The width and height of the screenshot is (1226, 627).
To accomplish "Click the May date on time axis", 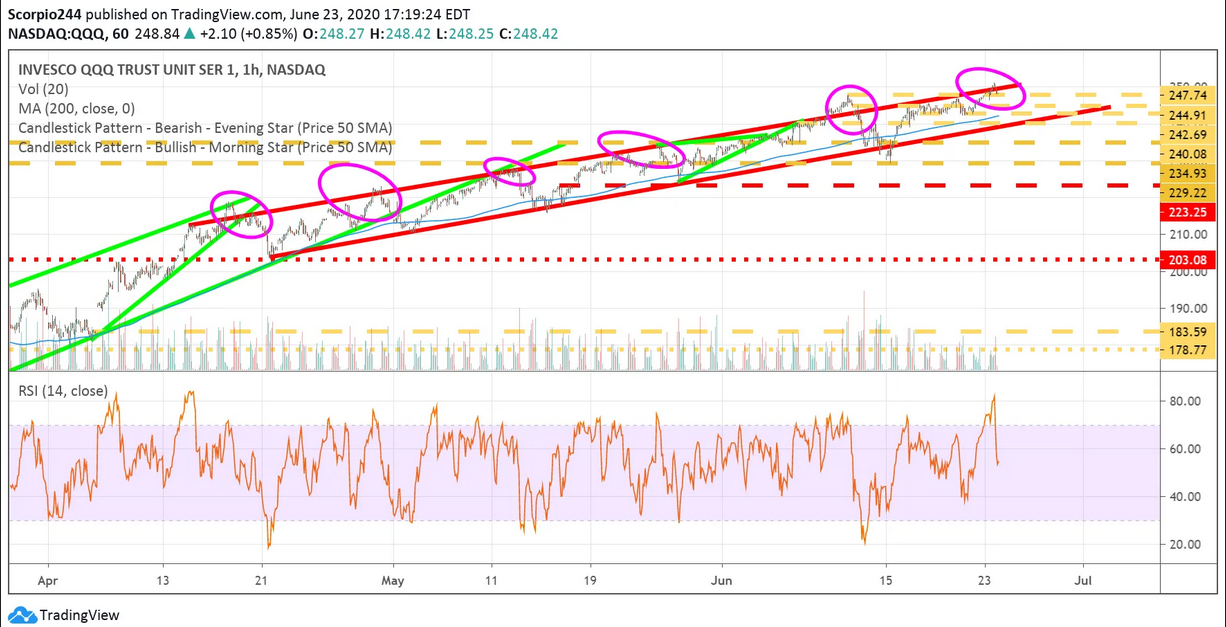I will [x=393, y=579].
